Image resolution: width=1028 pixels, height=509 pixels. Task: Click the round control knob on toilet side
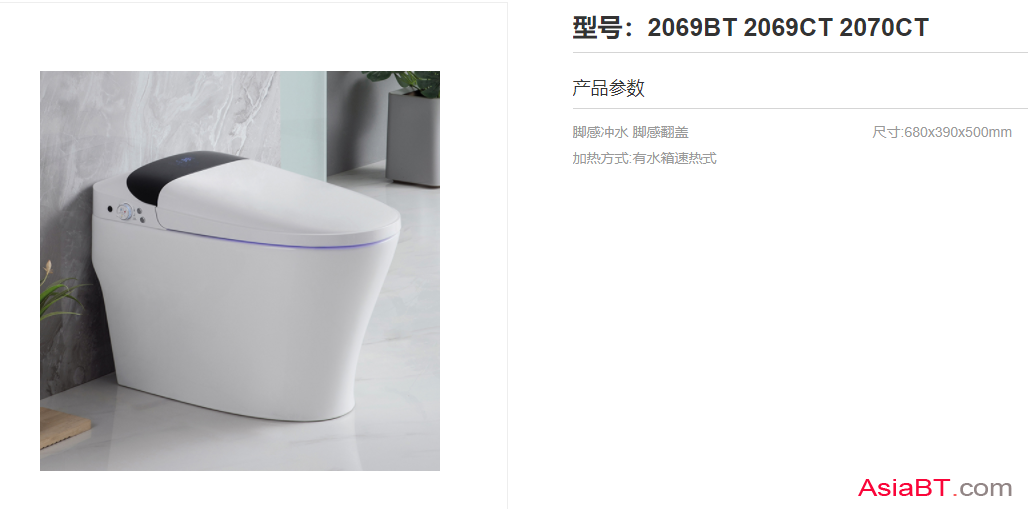[124, 211]
